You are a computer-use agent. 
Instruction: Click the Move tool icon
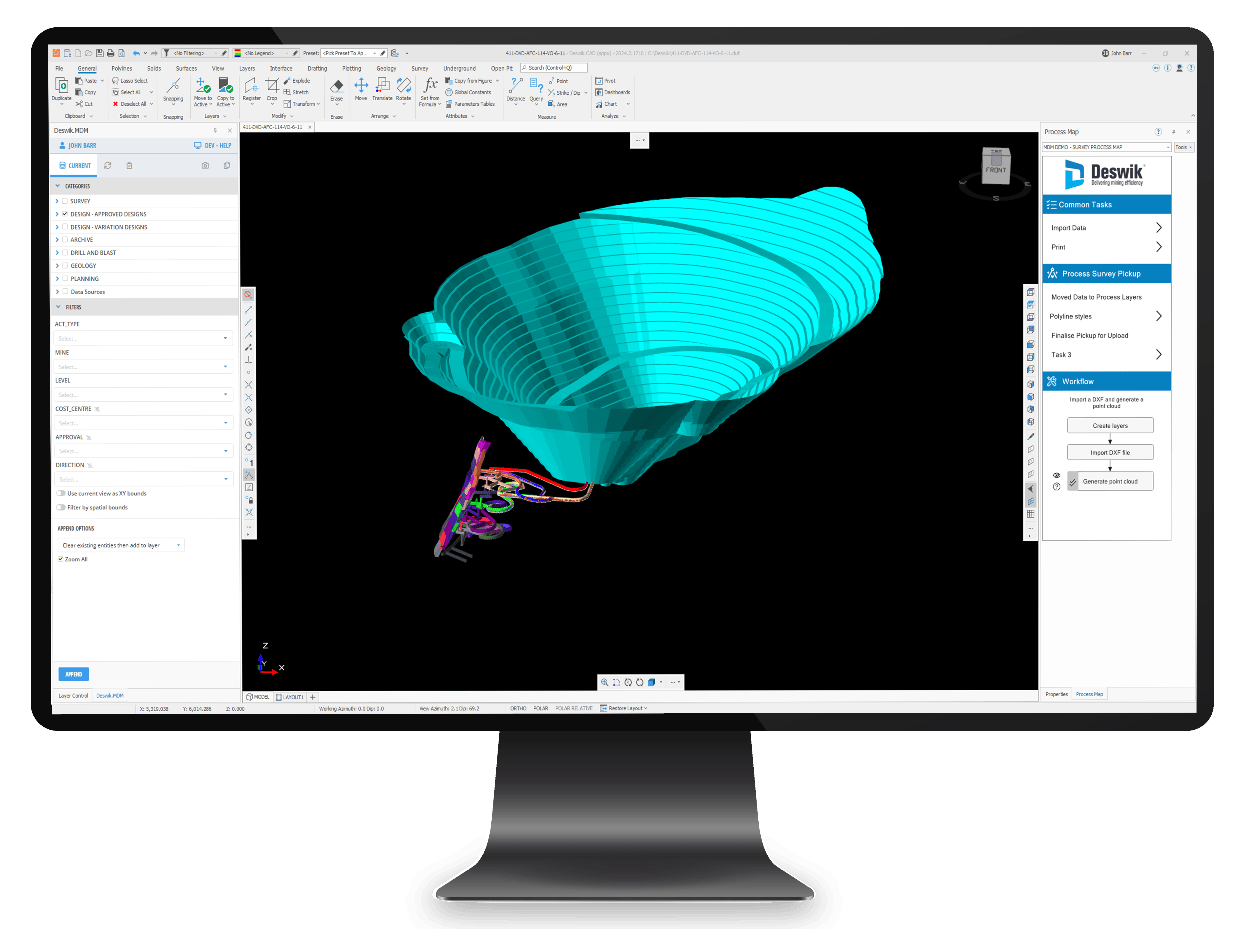pyautogui.click(x=361, y=90)
